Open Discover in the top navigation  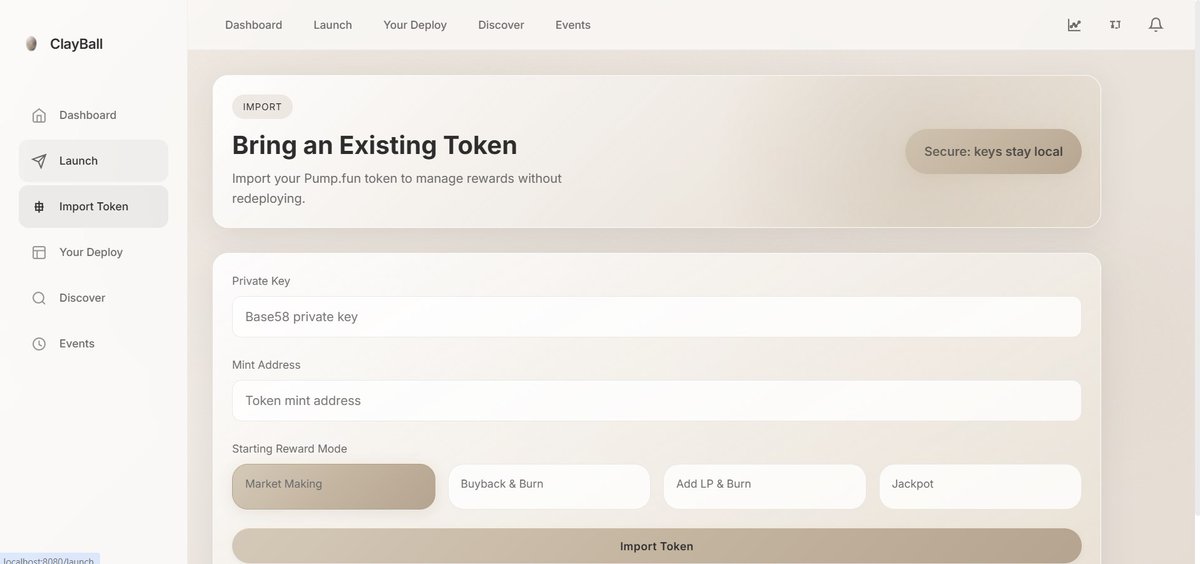[x=501, y=25]
